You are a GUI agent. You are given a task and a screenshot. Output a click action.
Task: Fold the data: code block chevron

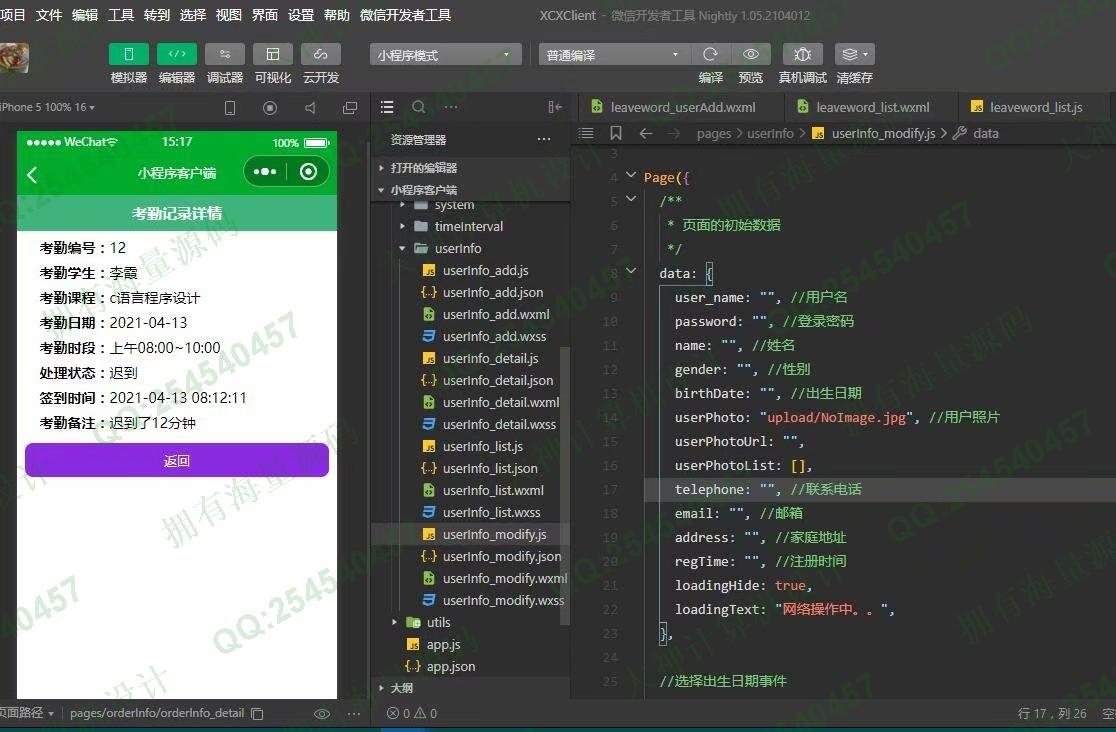(631, 271)
